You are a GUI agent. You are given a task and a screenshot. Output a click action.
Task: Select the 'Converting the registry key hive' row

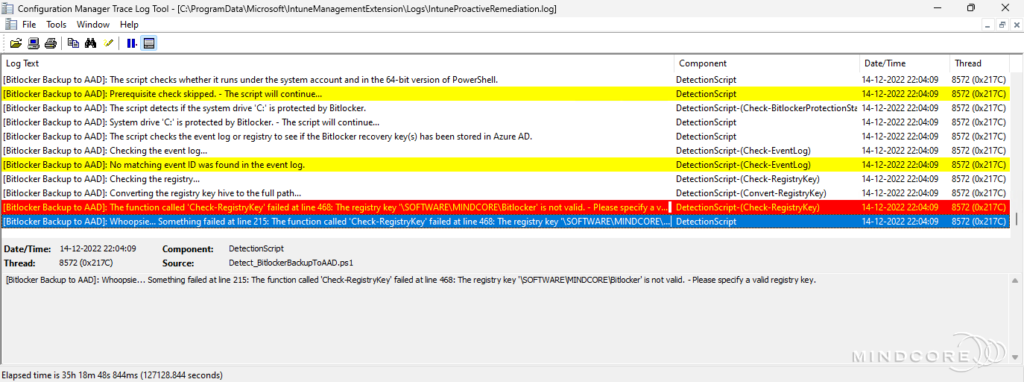point(505,193)
